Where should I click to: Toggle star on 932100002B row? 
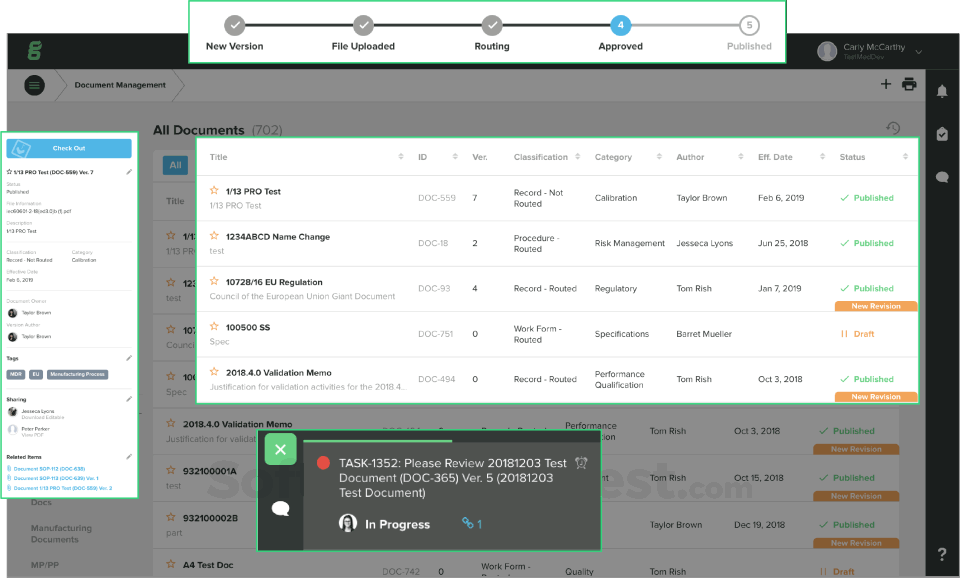[x=171, y=517]
